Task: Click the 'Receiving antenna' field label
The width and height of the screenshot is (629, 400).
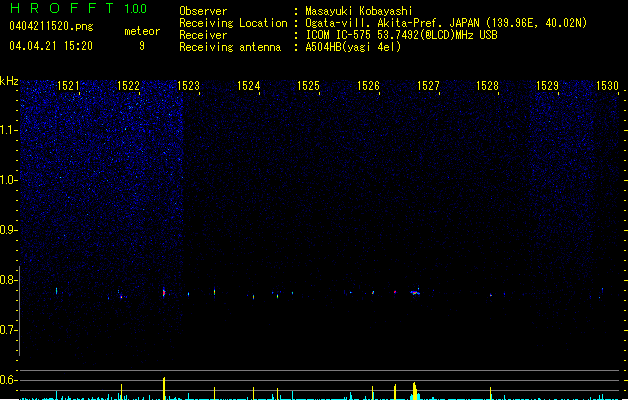Action: click(x=230, y=47)
